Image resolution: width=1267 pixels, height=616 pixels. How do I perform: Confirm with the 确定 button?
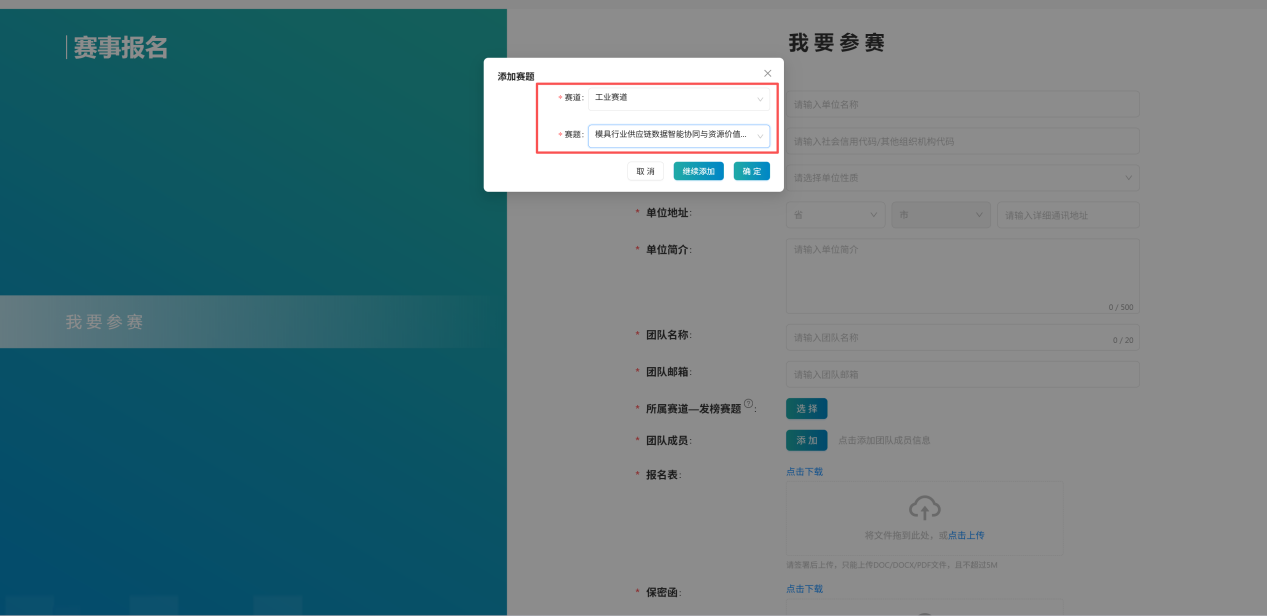(751, 171)
